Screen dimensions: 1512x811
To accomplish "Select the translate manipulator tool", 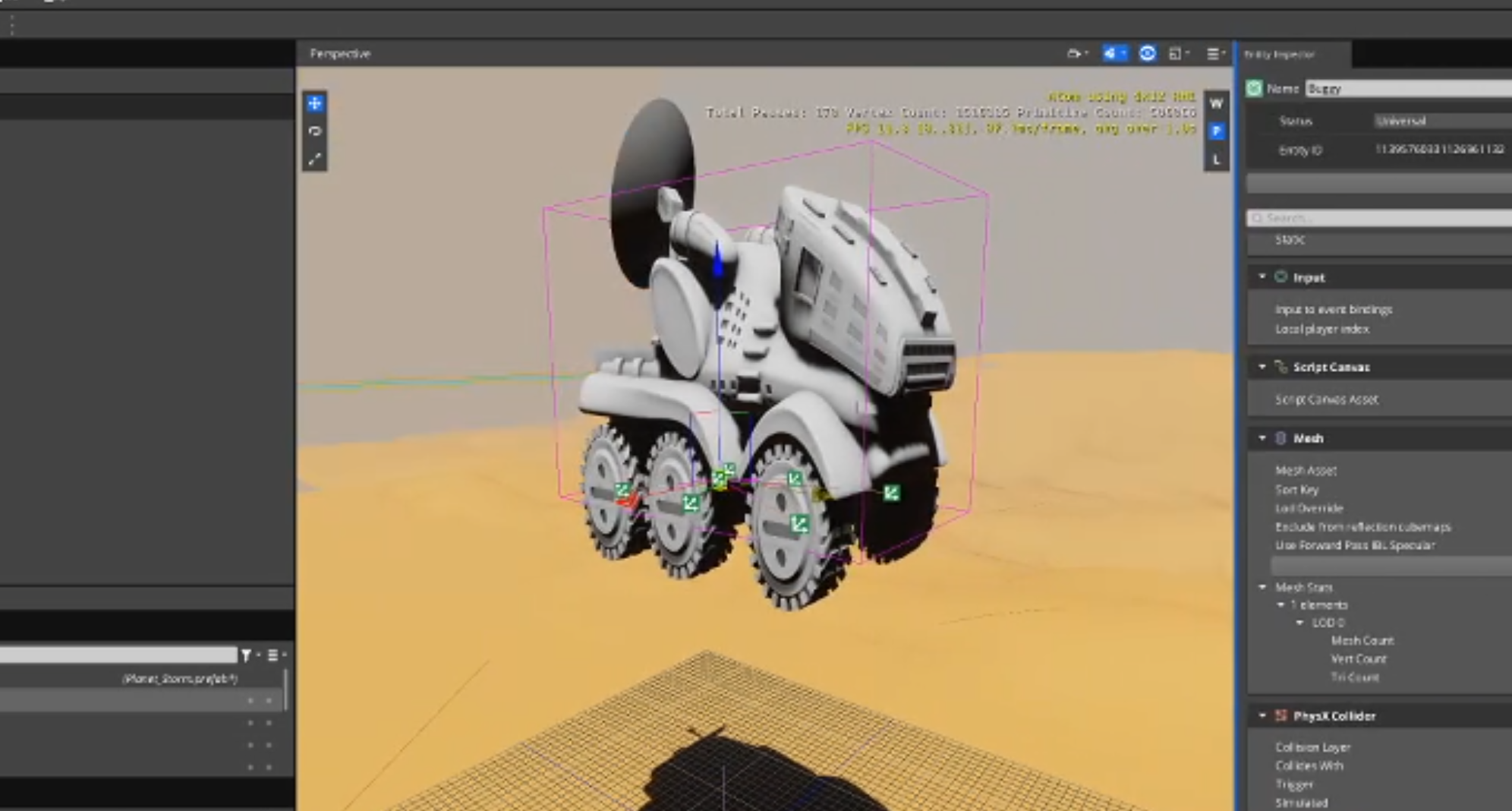I will pyautogui.click(x=315, y=103).
